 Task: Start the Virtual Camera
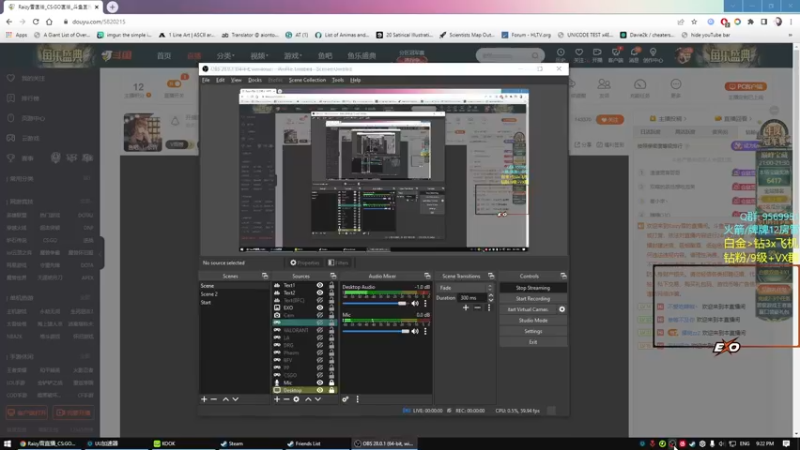tap(528, 309)
